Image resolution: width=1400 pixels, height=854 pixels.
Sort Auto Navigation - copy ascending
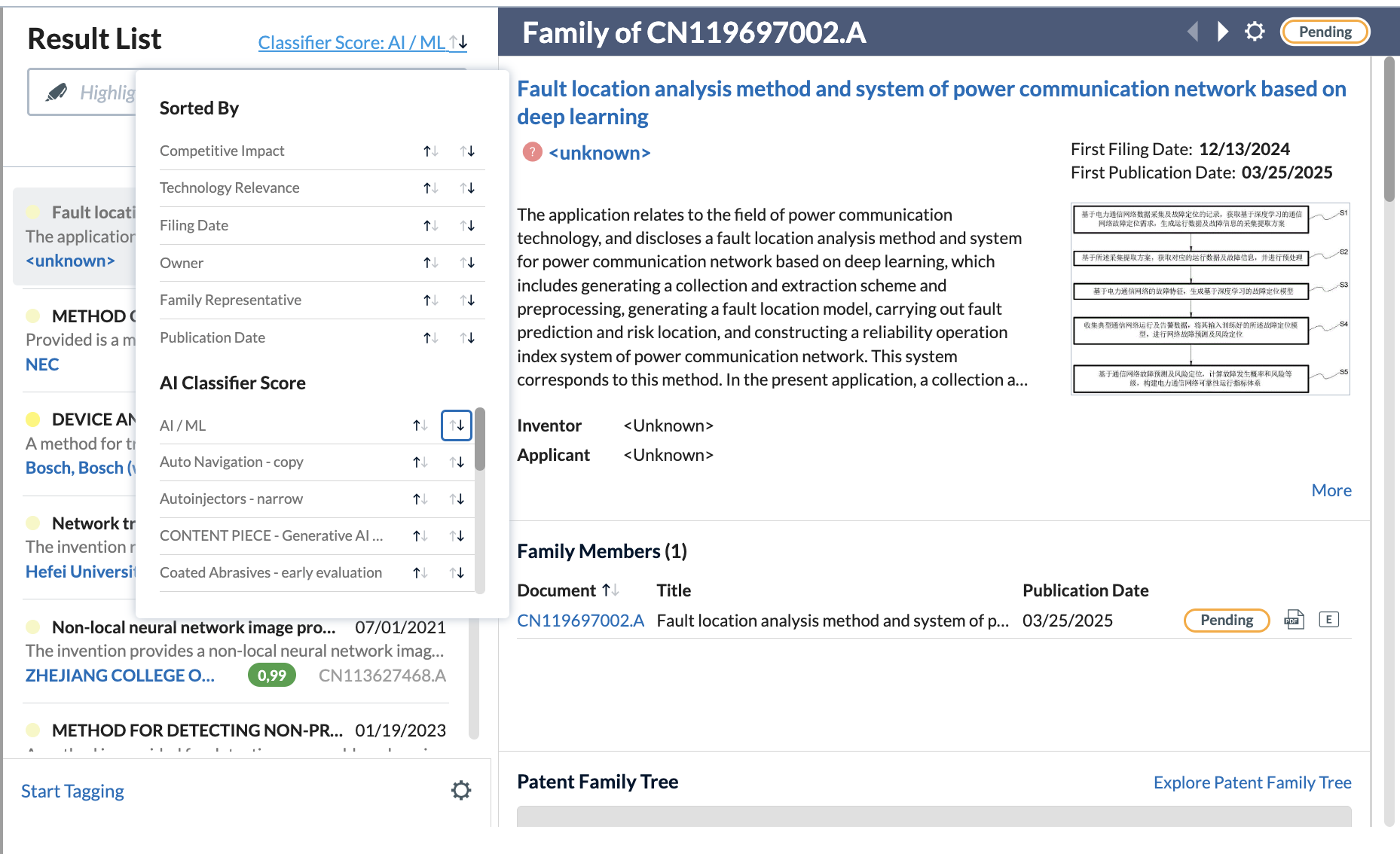point(420,462)
